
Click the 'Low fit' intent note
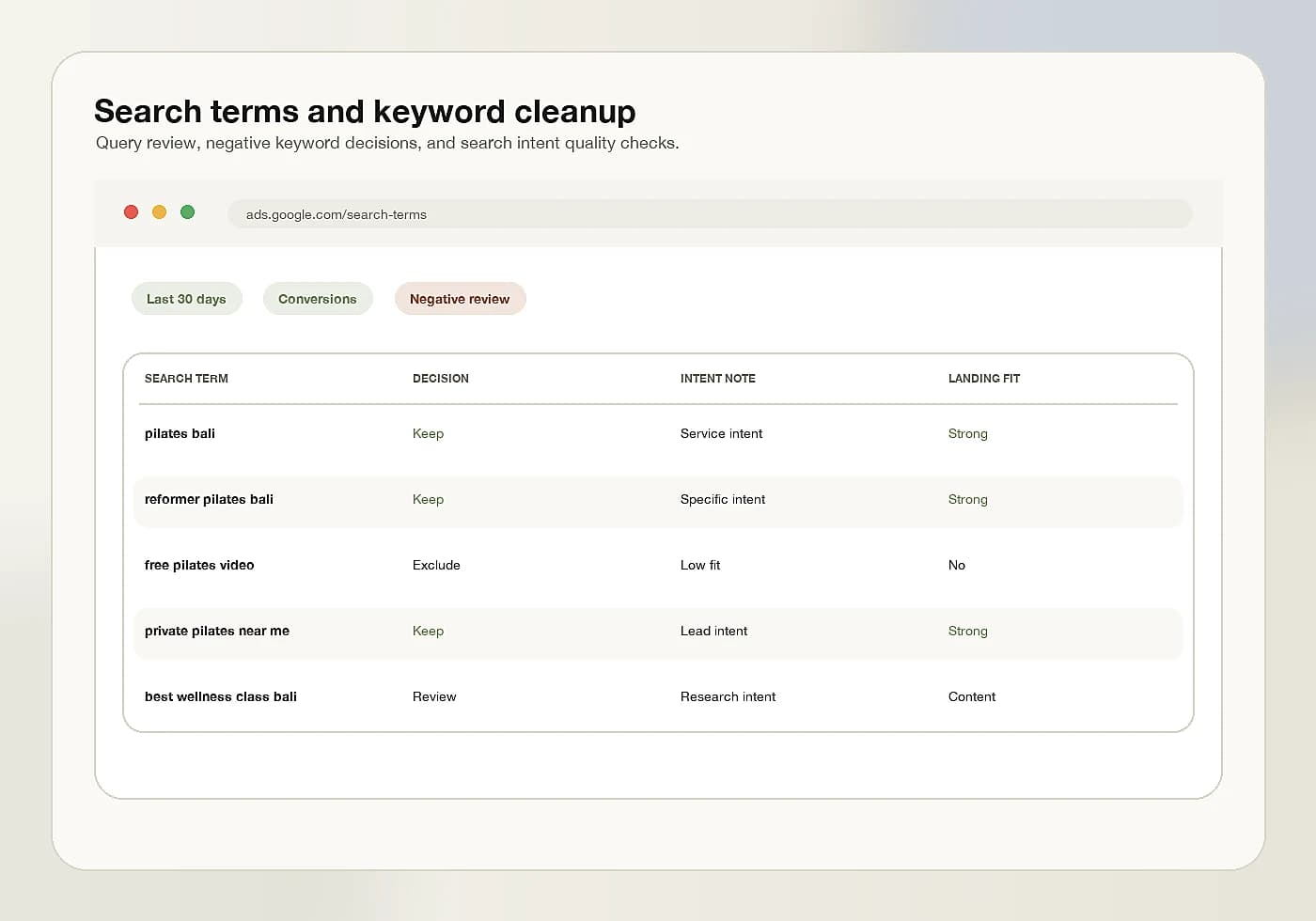coord(700,565)
